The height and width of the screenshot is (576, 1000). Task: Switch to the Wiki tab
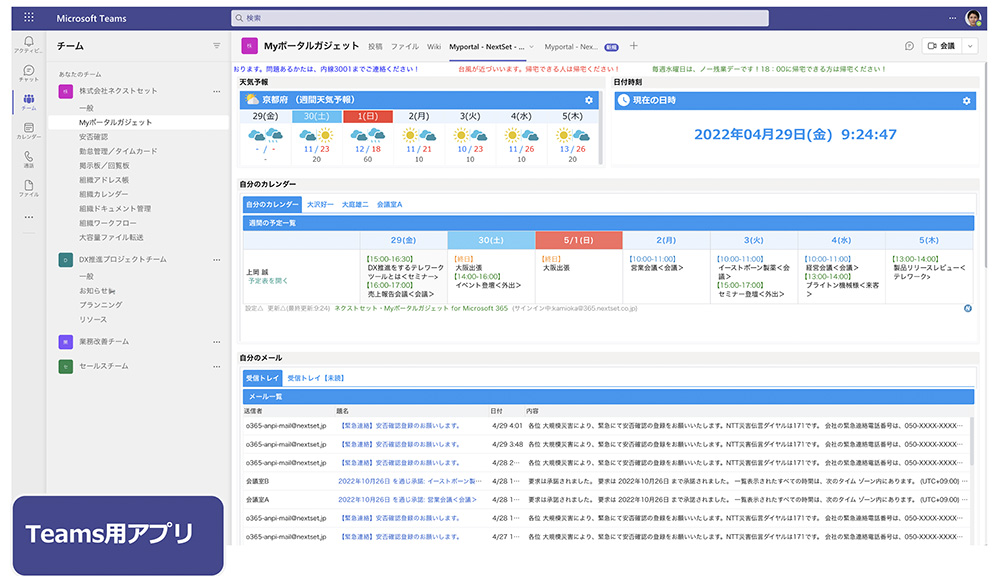click(x=434, y=47)
